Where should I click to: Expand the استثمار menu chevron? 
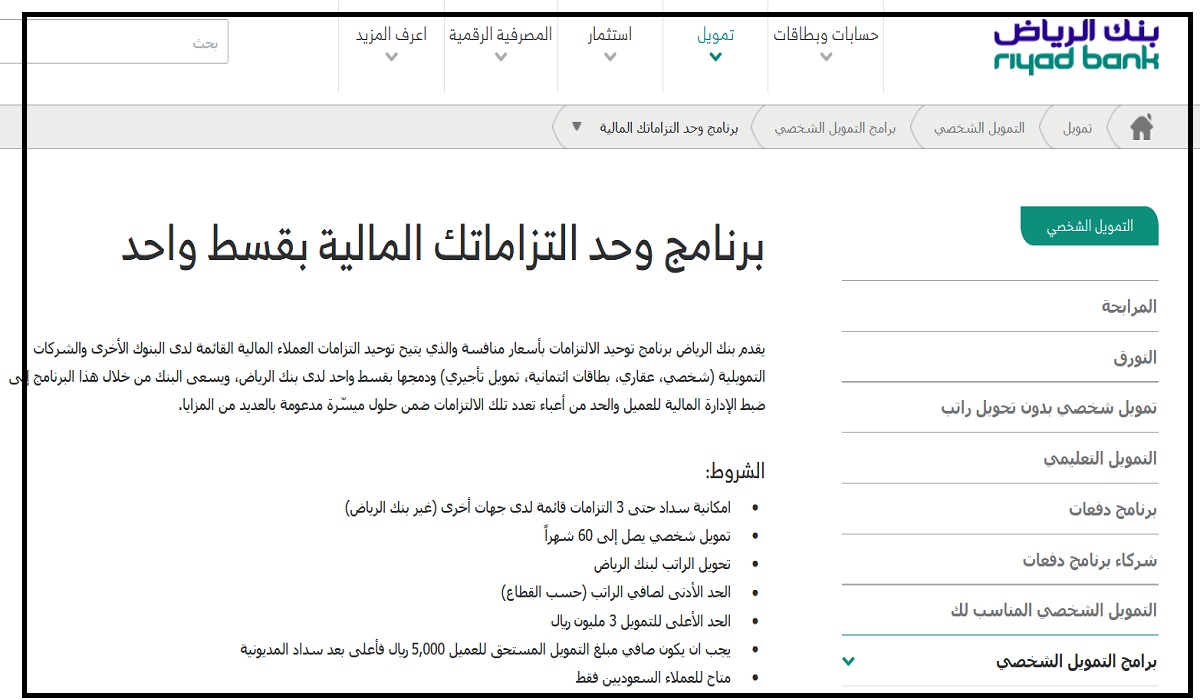[x=610, y=57]
